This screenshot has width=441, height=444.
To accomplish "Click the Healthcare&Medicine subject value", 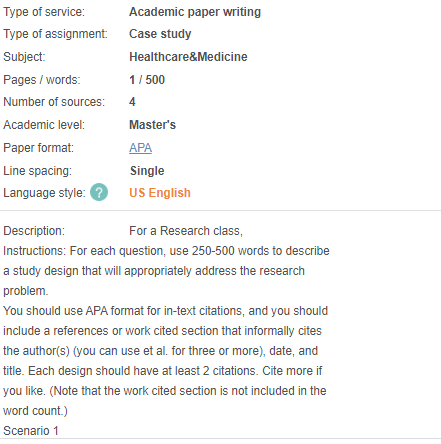I will coord(188,57).
